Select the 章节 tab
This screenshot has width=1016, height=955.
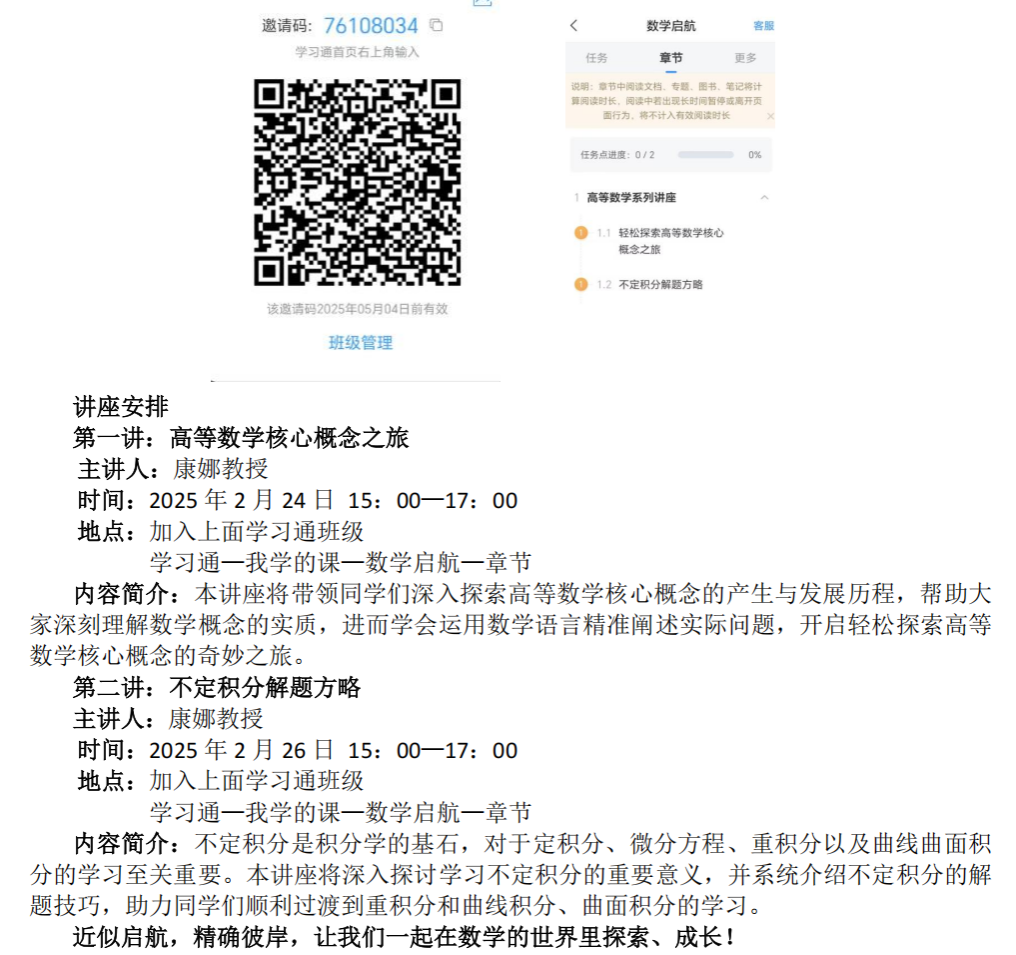670,58
